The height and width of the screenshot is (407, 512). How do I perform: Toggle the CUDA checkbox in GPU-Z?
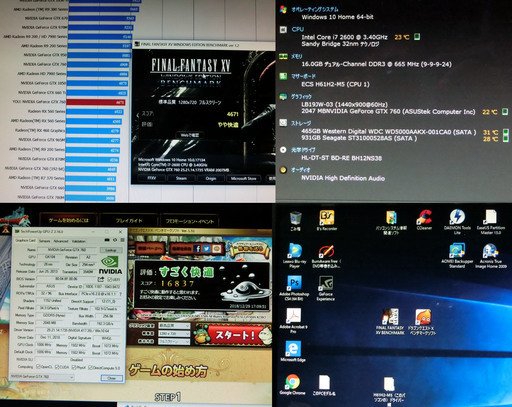pos(57,367)
